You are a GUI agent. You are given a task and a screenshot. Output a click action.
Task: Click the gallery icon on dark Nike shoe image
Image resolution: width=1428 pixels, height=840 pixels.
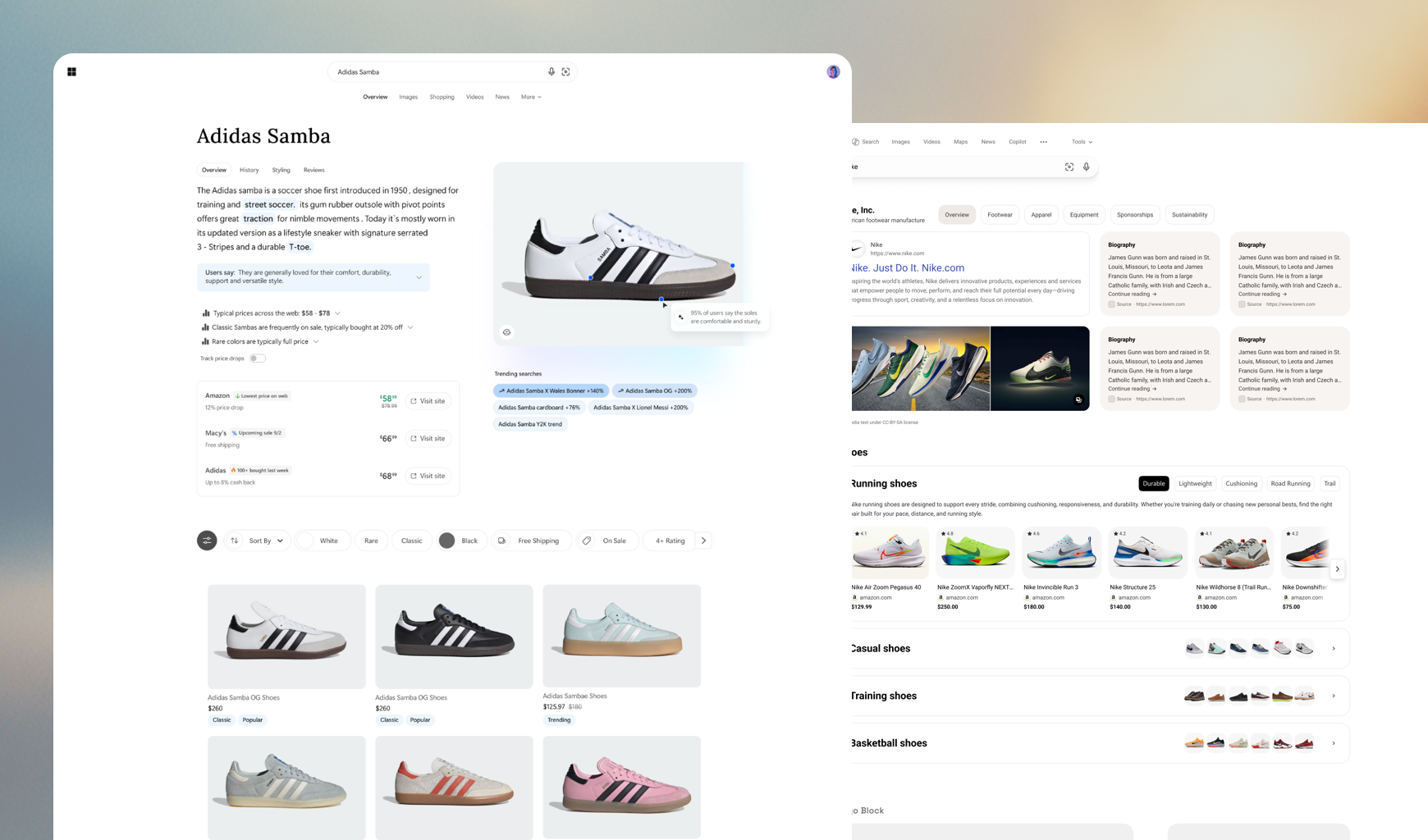click(1078, 399)
